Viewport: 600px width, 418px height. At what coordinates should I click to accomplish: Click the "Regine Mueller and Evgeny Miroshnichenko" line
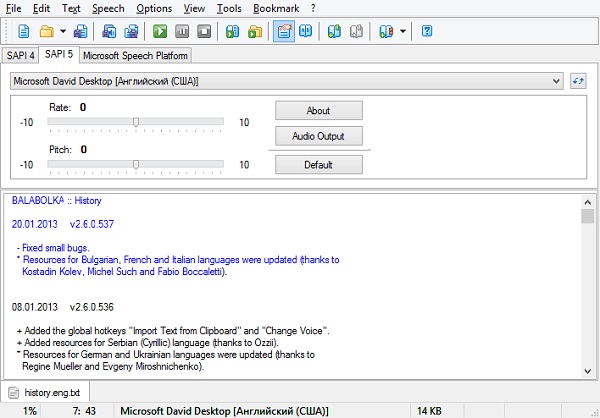113,367
